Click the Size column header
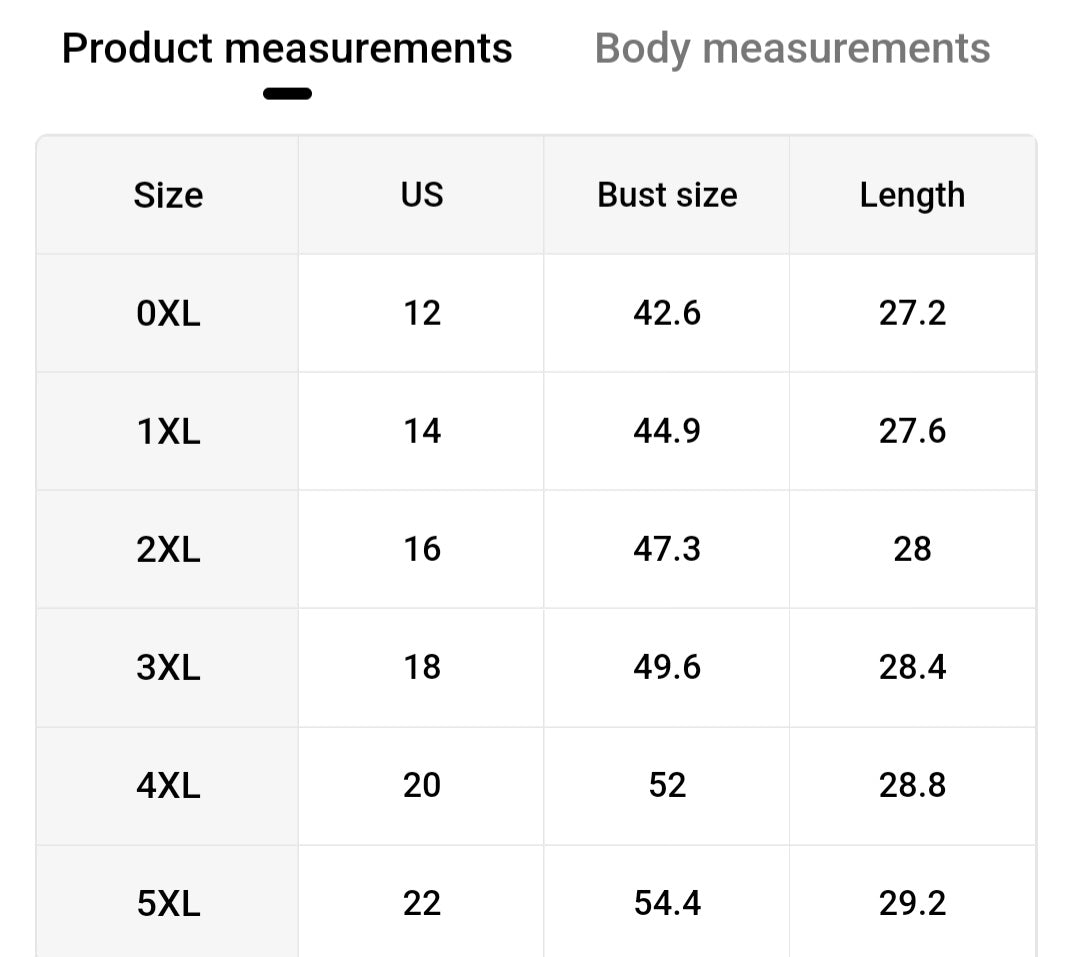 coord(167,195)
